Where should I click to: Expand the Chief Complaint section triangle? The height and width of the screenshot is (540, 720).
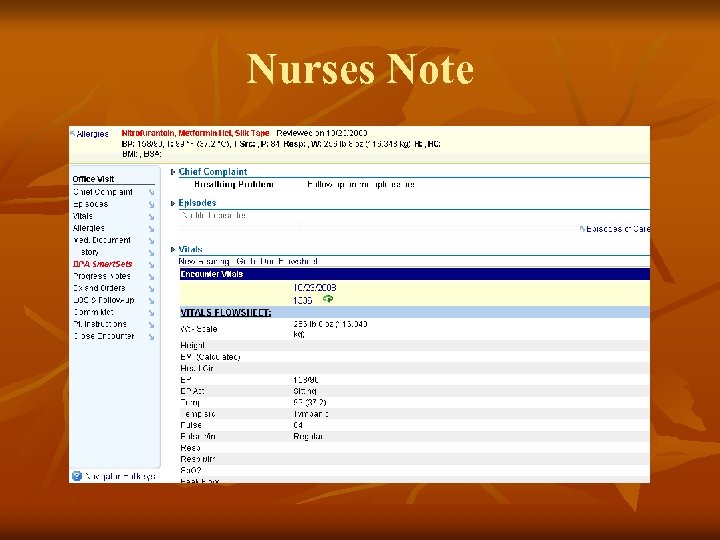click(x=173, y=172)
